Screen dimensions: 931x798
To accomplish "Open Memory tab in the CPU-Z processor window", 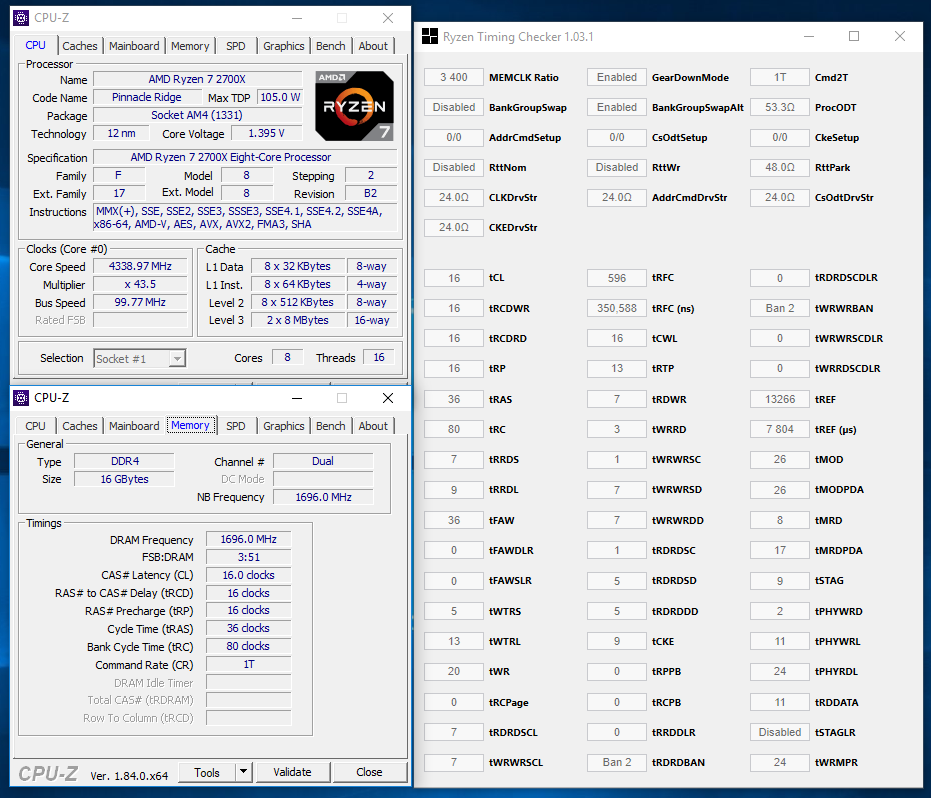I will pos(190,46).
